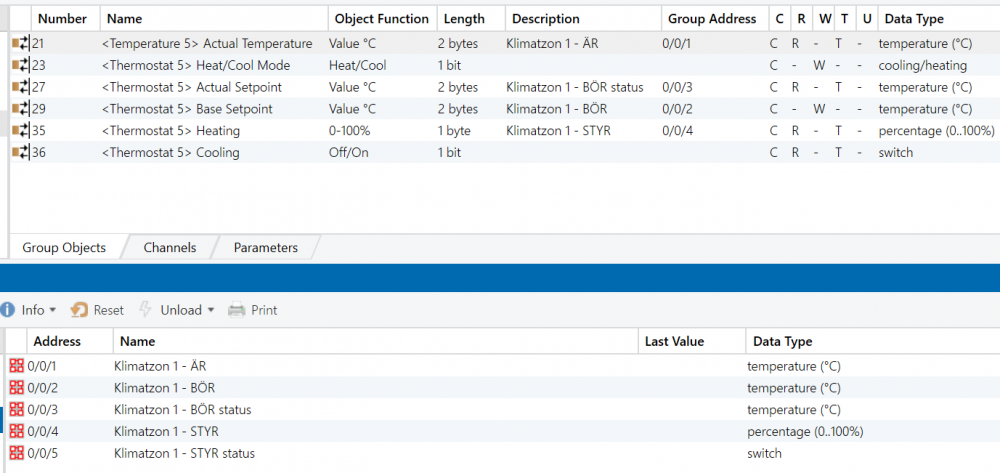The height and width of the screenshot is (473, 1000).
Task: Click group object icon for Cooling row 36
Action: (x=20, y=153)
